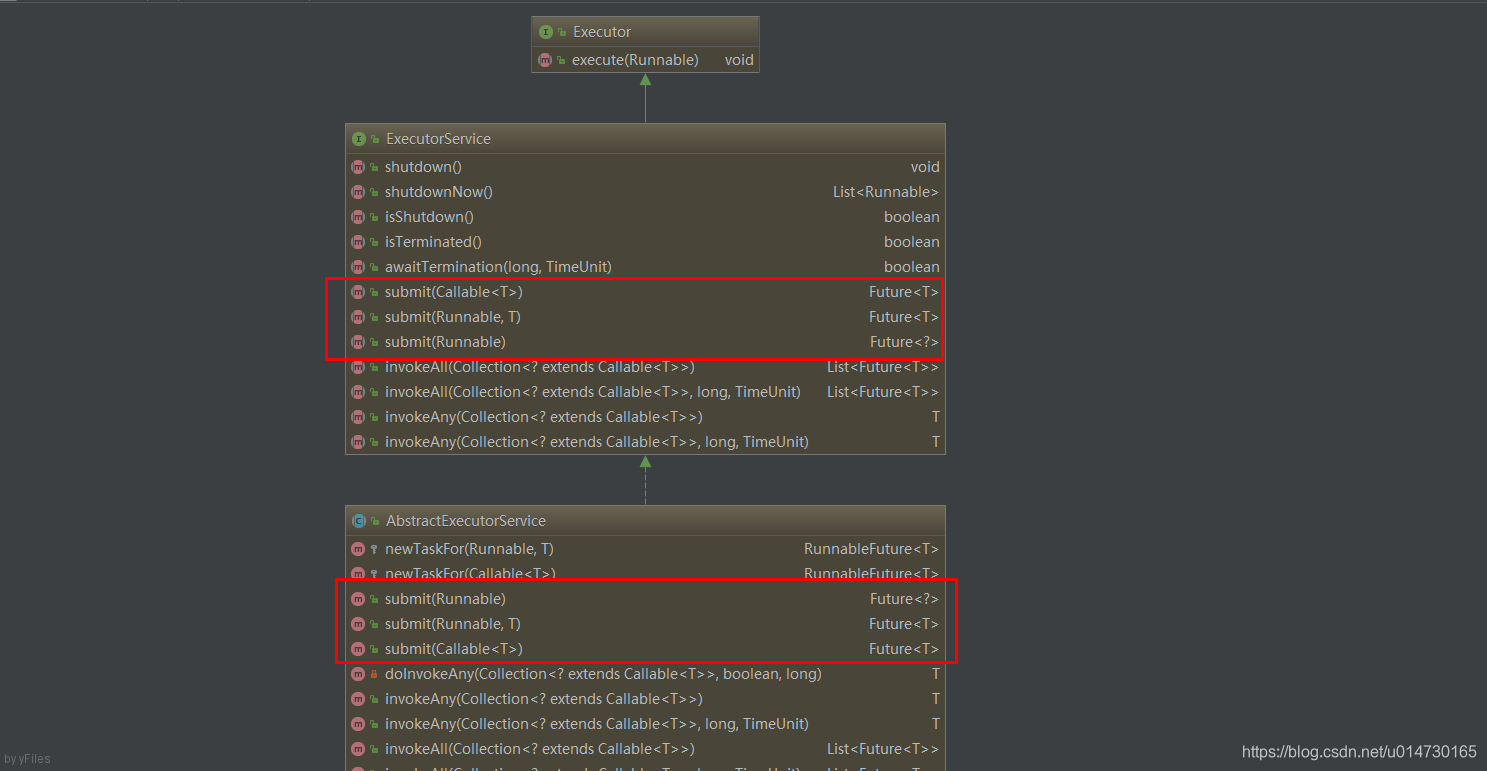Select inheritance edge from ExecutorService to Executor
Screen dimensions: 1487x771
(x=645, y=99)
